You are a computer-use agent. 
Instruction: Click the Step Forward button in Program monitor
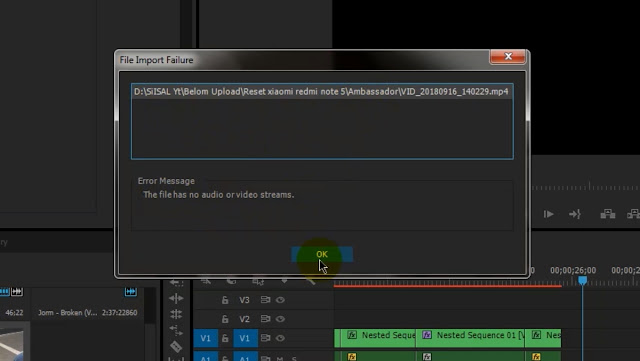[549, 214]
